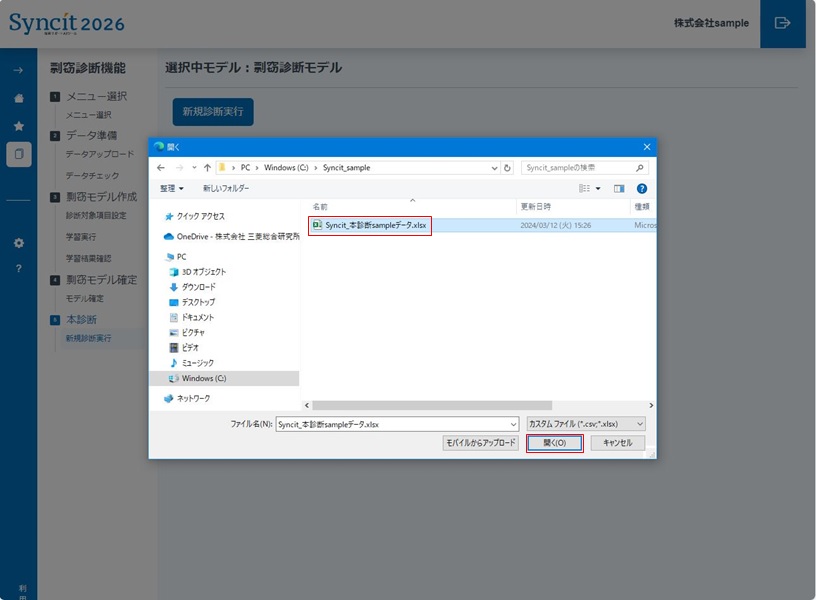
Task: Open the dialog help question mark icon
Action: click(x=642, y=188)
